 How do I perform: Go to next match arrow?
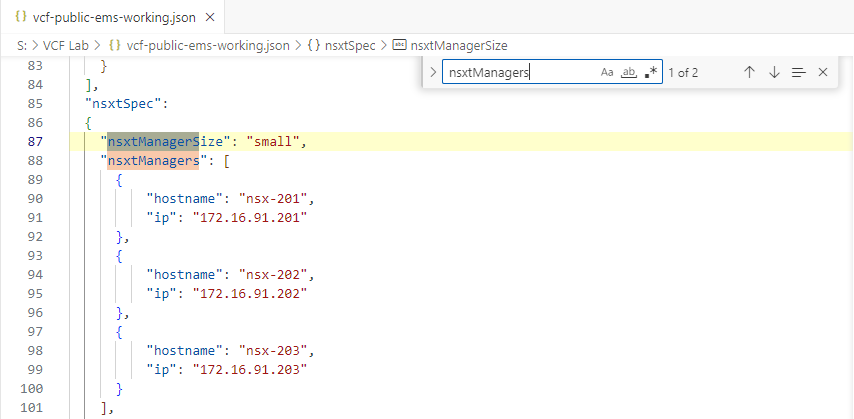(x=774, y=73)
